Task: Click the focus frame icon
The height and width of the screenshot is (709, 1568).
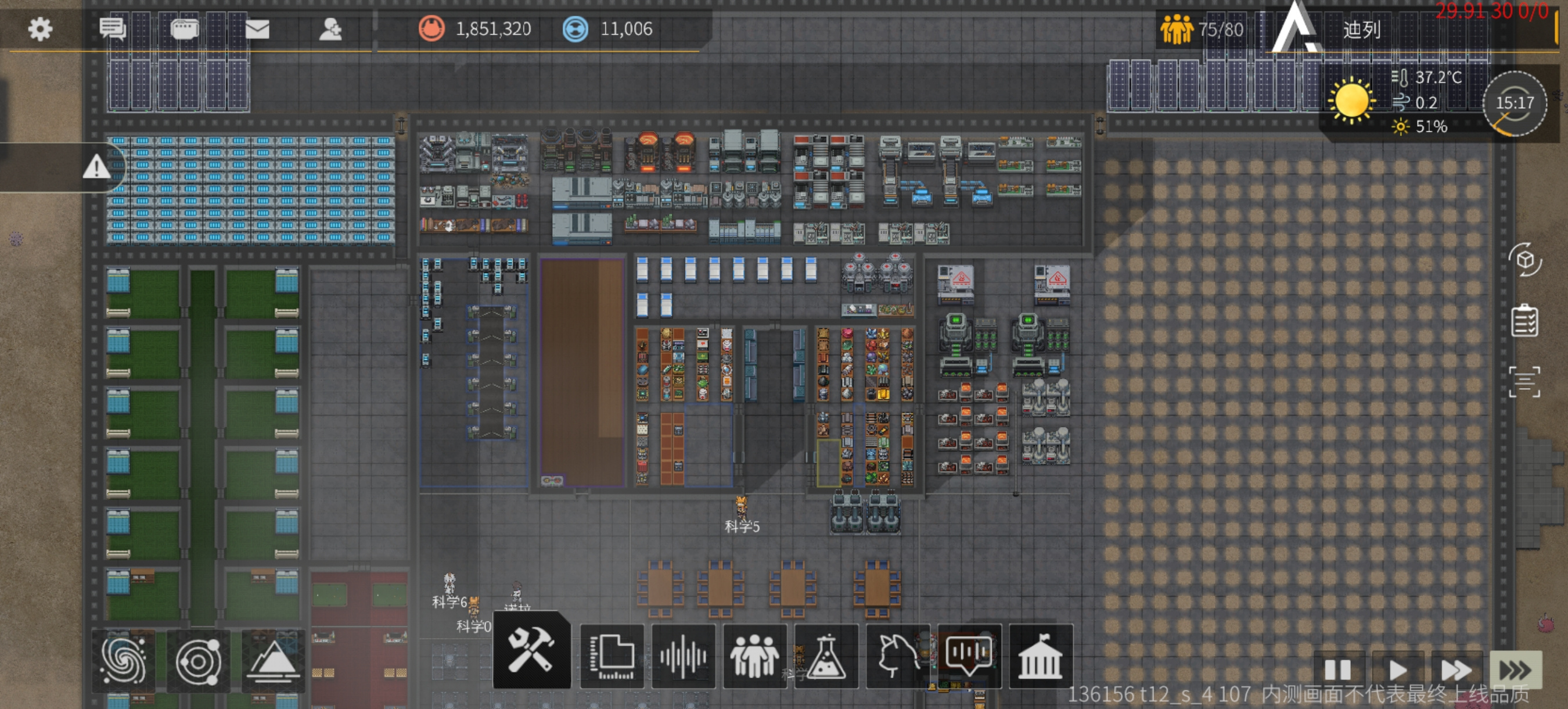Action: coord(1525,382)
